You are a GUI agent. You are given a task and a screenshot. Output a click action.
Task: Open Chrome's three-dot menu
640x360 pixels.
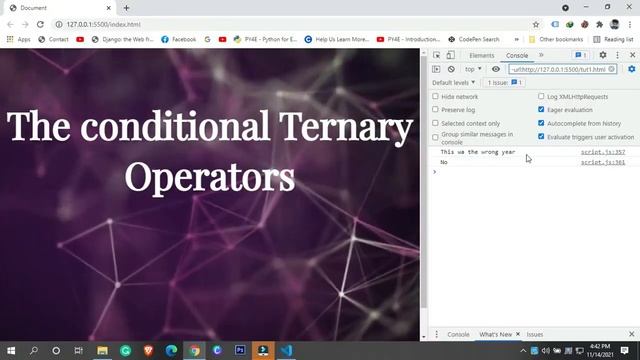click(630, 24)
